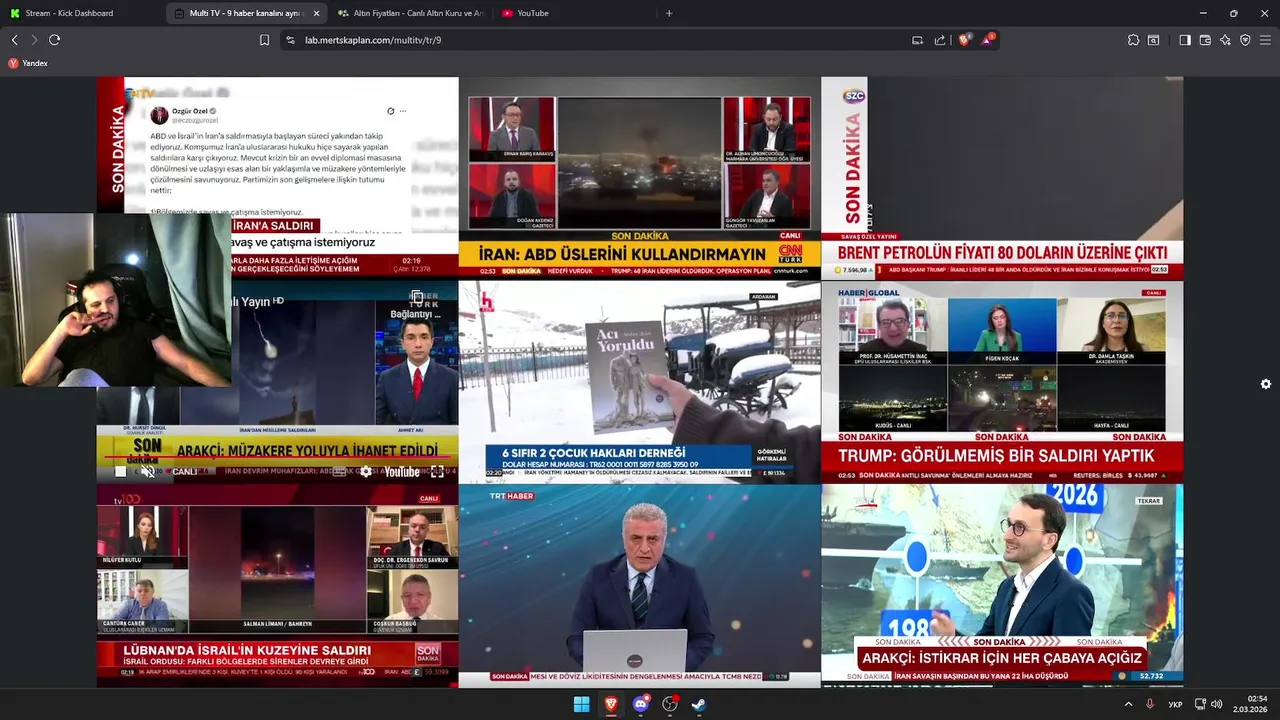
Task: Open video on YouTube via logo
Action: 402,472
